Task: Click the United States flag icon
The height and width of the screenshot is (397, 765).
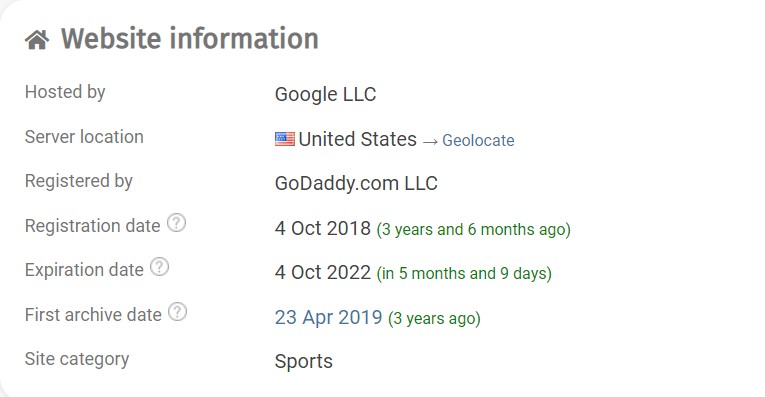Action: pos(284,139)
